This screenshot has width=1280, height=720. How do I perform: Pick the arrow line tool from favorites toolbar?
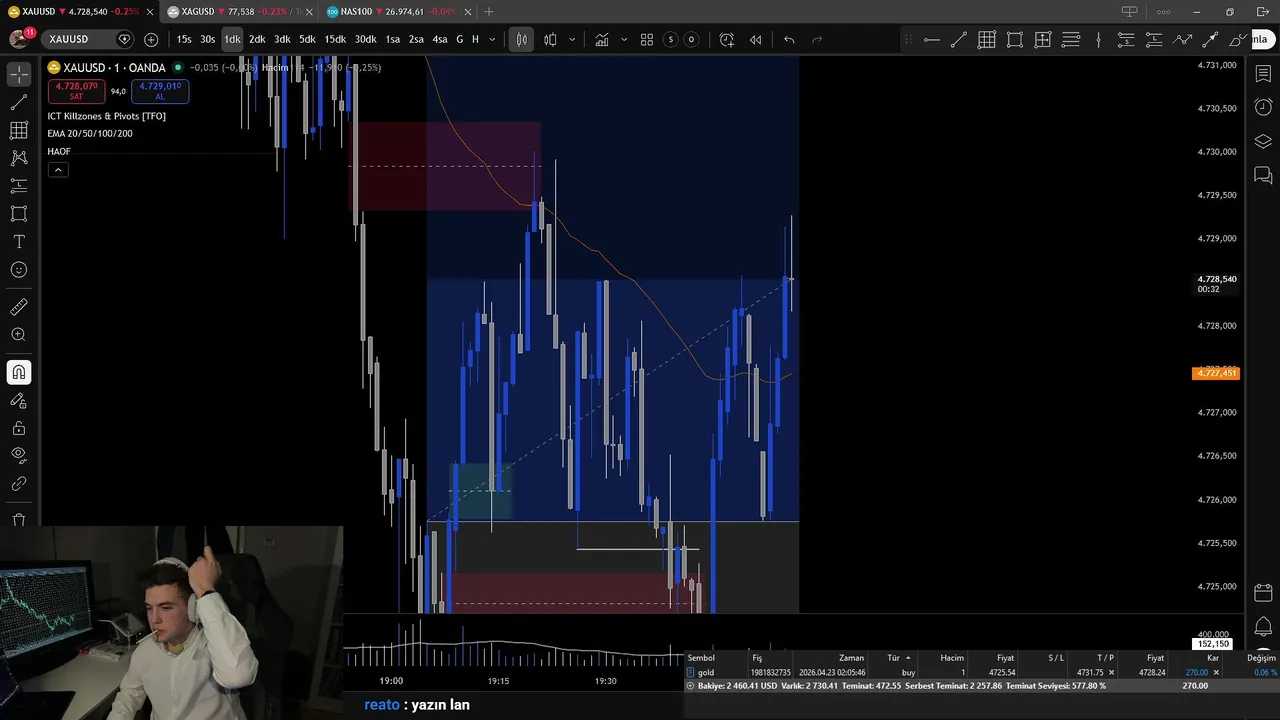click(x=1210, y=39)
